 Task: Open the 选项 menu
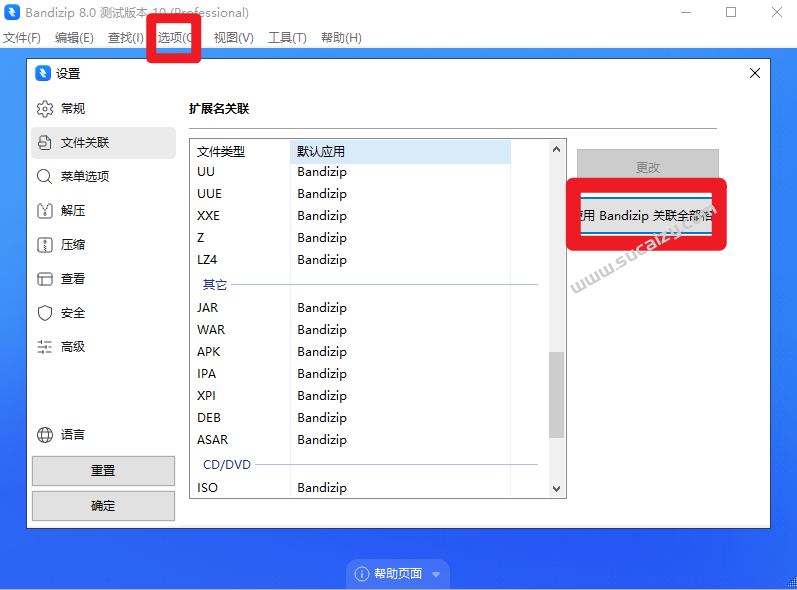(174, 38)
